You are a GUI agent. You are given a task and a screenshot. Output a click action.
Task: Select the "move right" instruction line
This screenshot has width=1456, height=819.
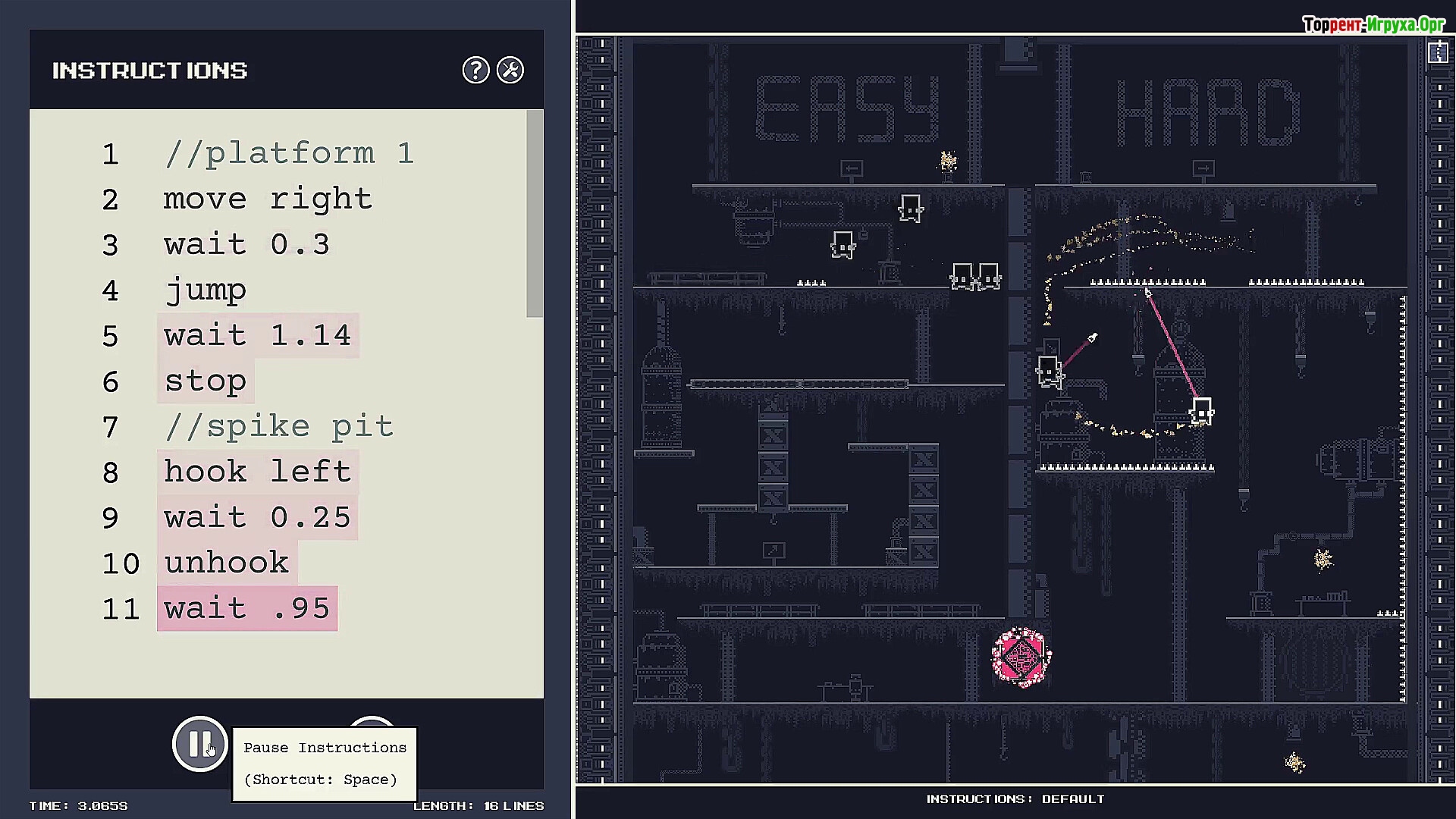(x=268, y=199)
